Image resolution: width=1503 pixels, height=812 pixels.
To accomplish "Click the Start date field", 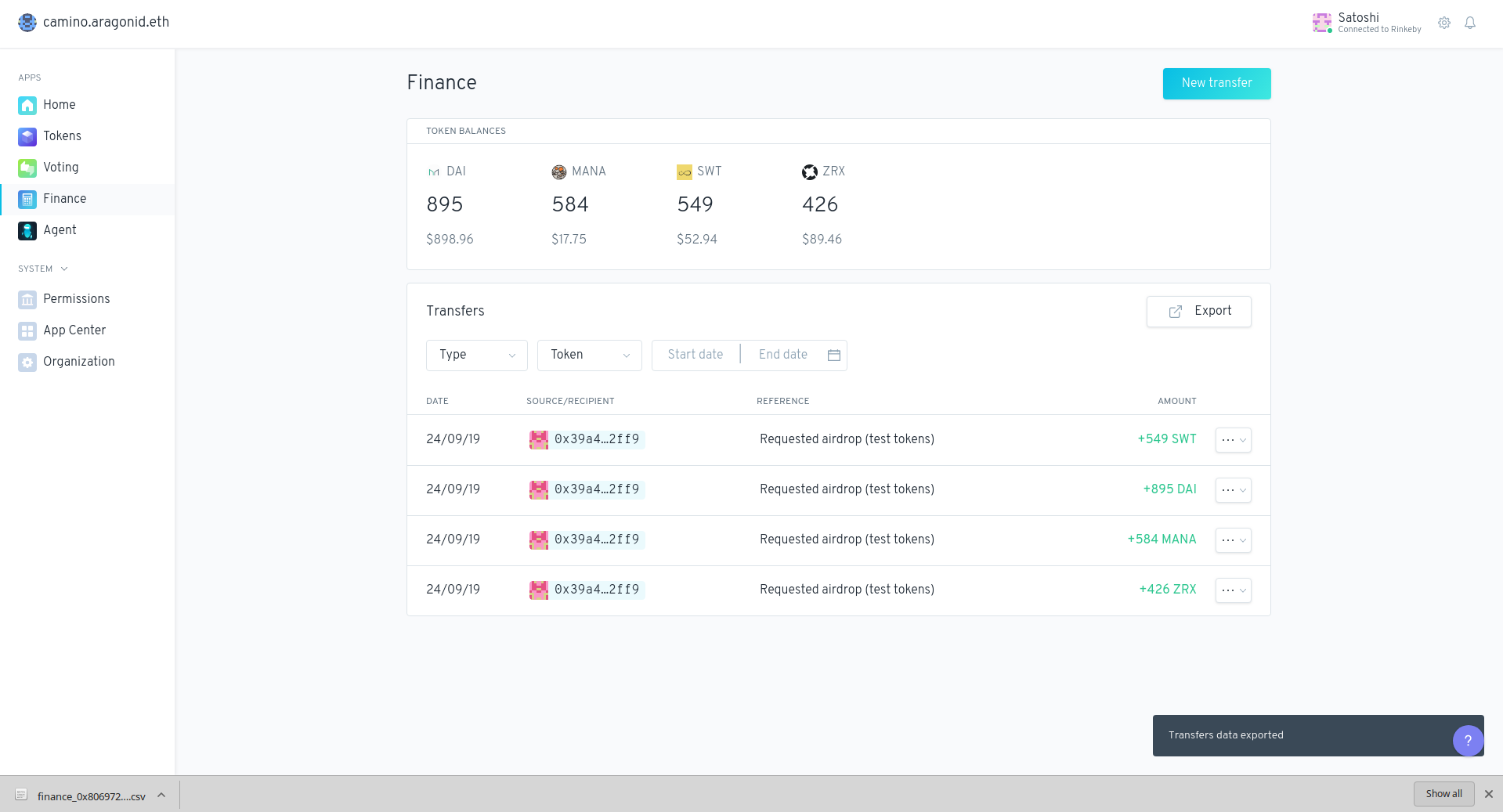I will [x=695, y=355].
